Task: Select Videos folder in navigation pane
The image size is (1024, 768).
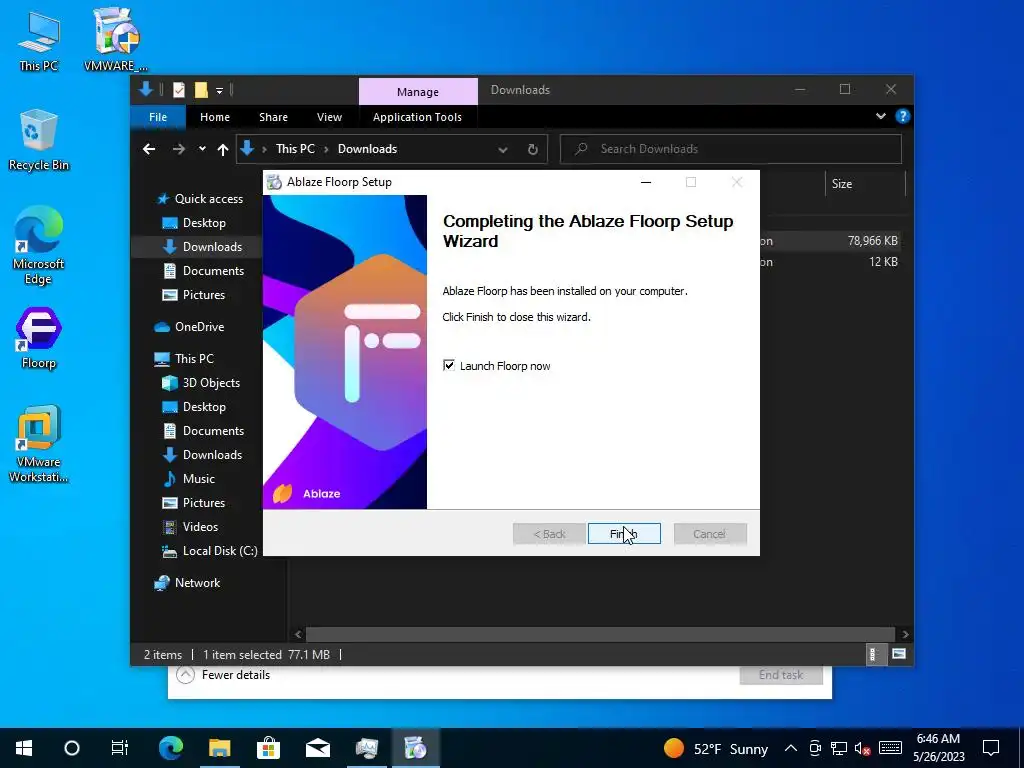Action: click(x=199, y=526)
